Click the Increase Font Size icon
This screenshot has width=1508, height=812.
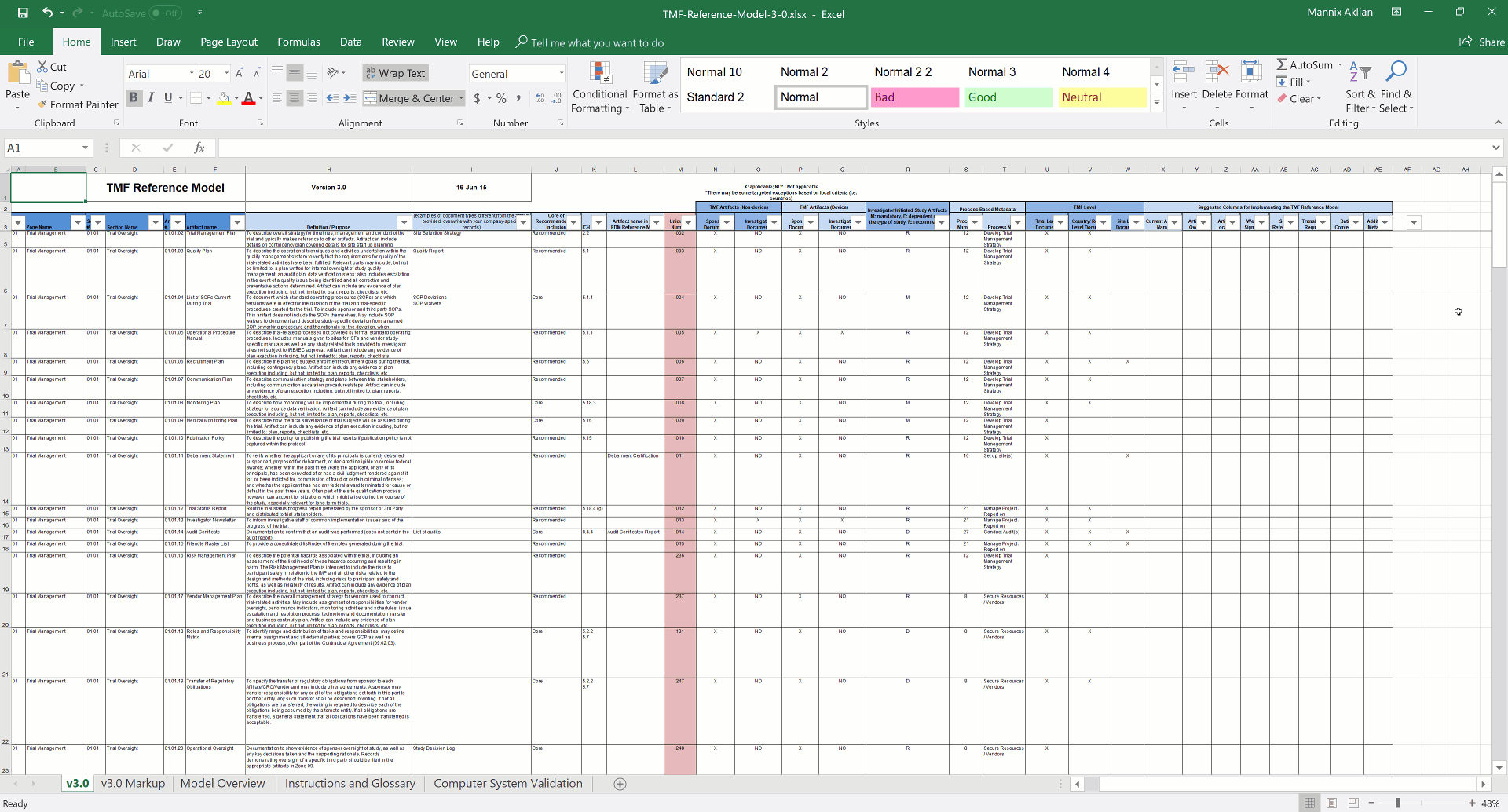[x=240, y=73]
